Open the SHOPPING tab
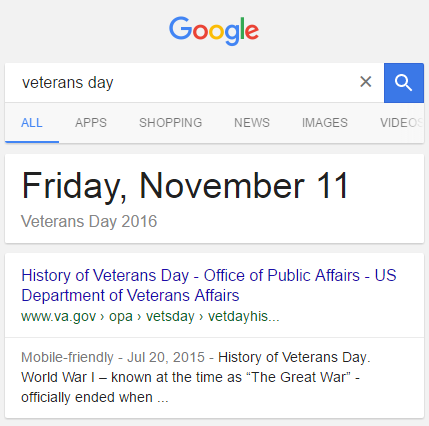 coord(171,123)
